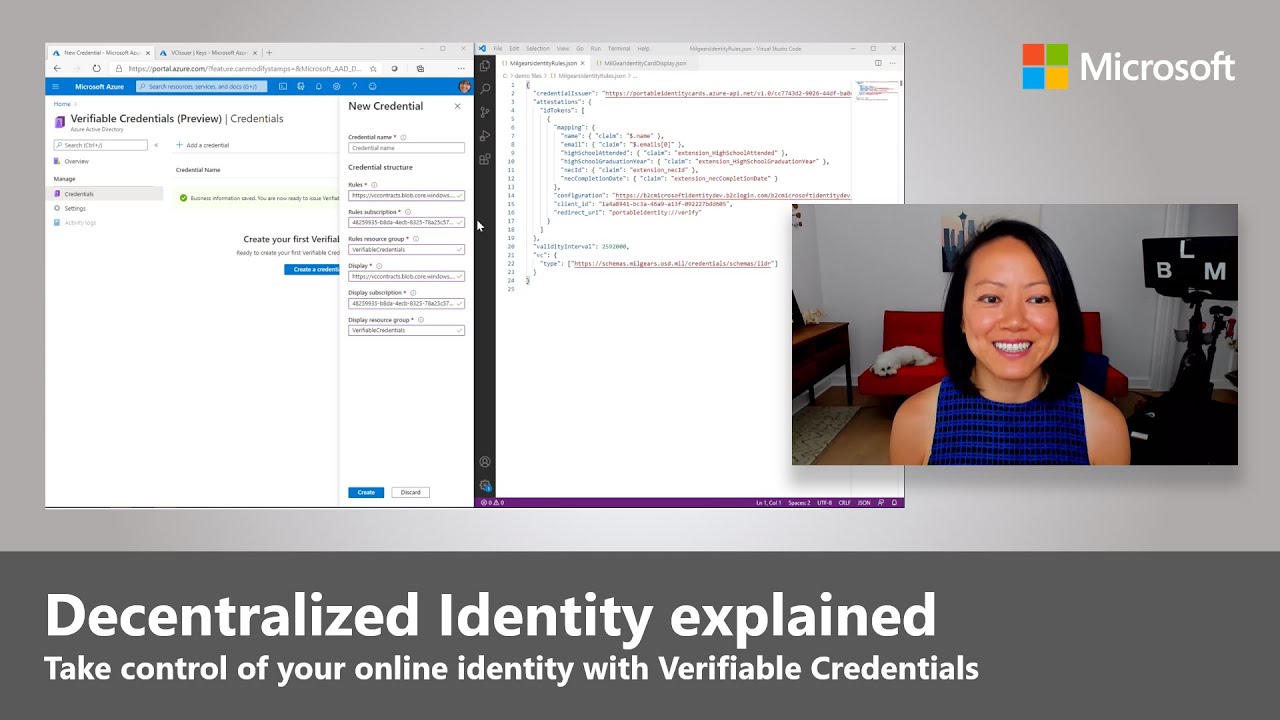
Task: Open Azure Cloud Shell icon
Action: point(283,87)
